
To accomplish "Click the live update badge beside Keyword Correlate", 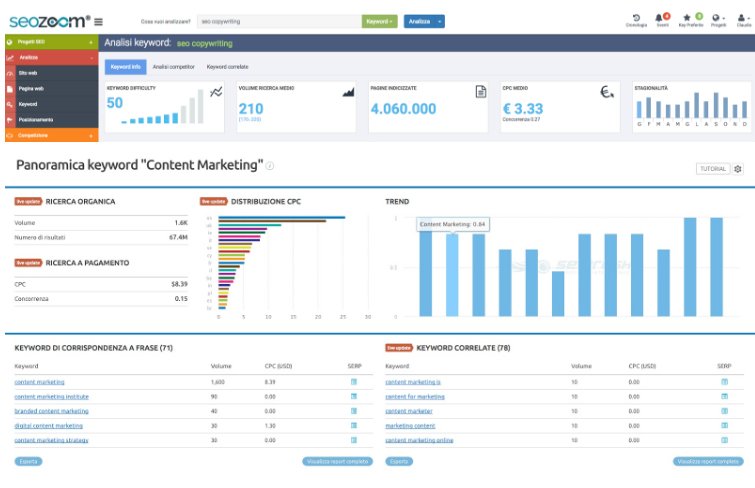I will coord(399,348).
